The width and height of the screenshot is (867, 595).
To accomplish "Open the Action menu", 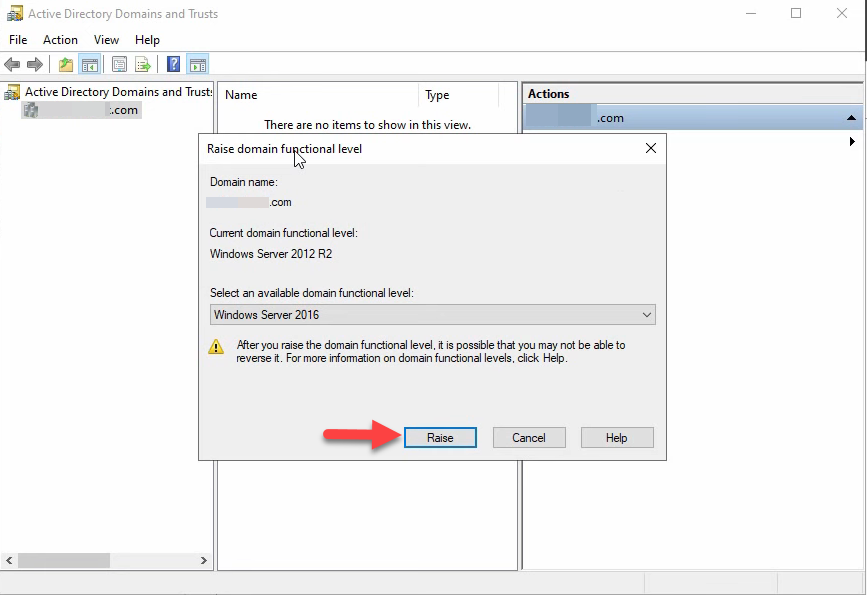I will tap(60, 40).
